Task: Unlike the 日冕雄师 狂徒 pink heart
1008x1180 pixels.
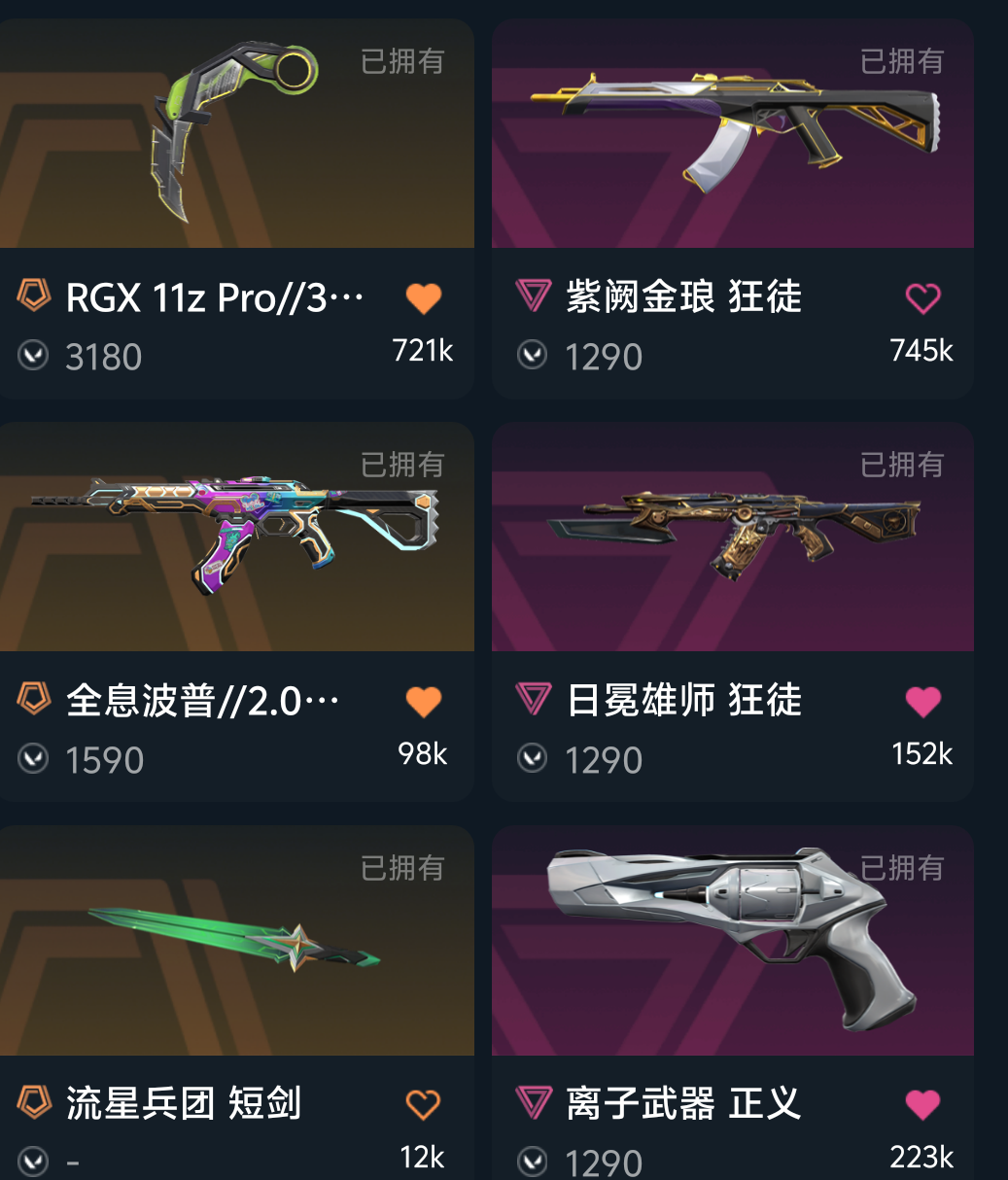Action: (x=922, y=702)
